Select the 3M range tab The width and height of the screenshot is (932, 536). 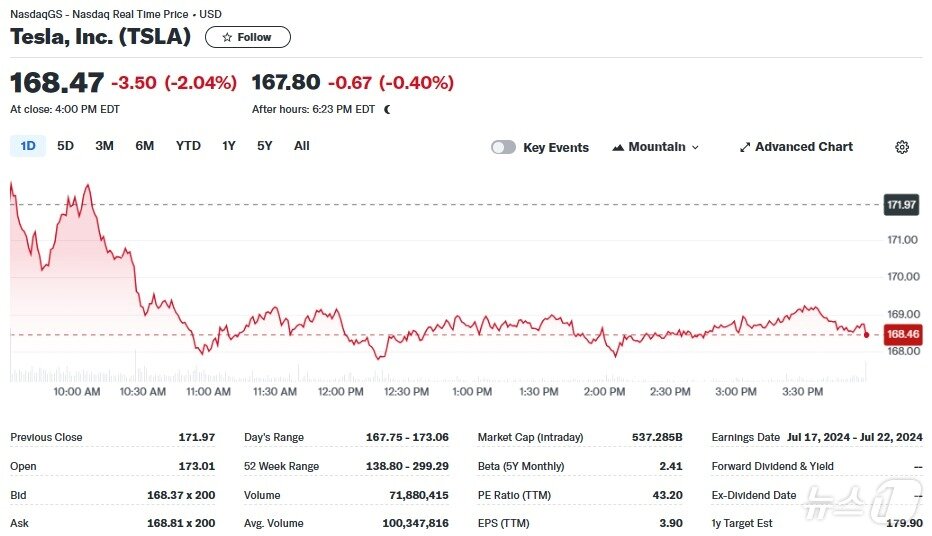pos(104,146)
